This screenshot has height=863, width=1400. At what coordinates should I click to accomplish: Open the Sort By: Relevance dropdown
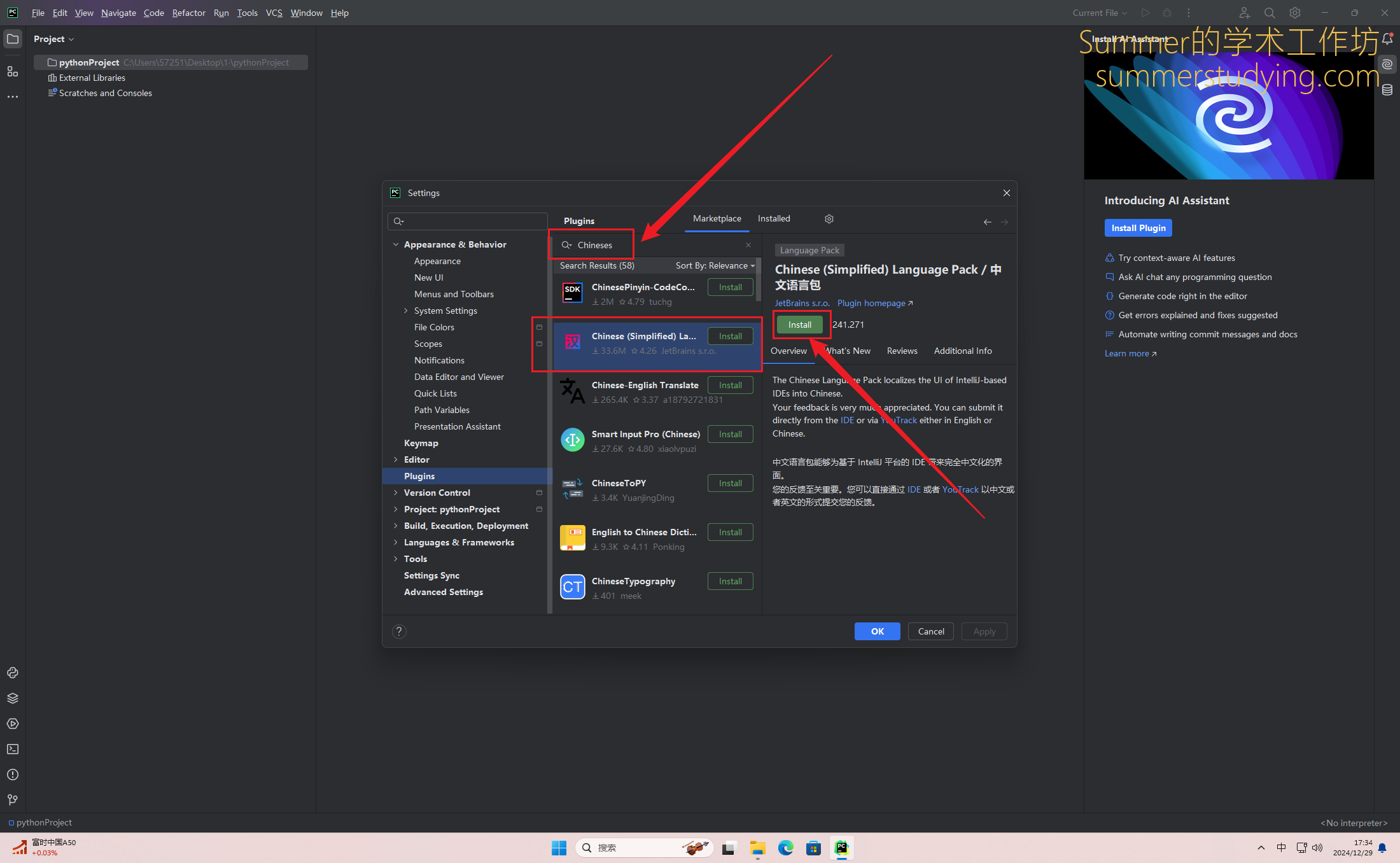pyautogui.click(x=715, y=265)
